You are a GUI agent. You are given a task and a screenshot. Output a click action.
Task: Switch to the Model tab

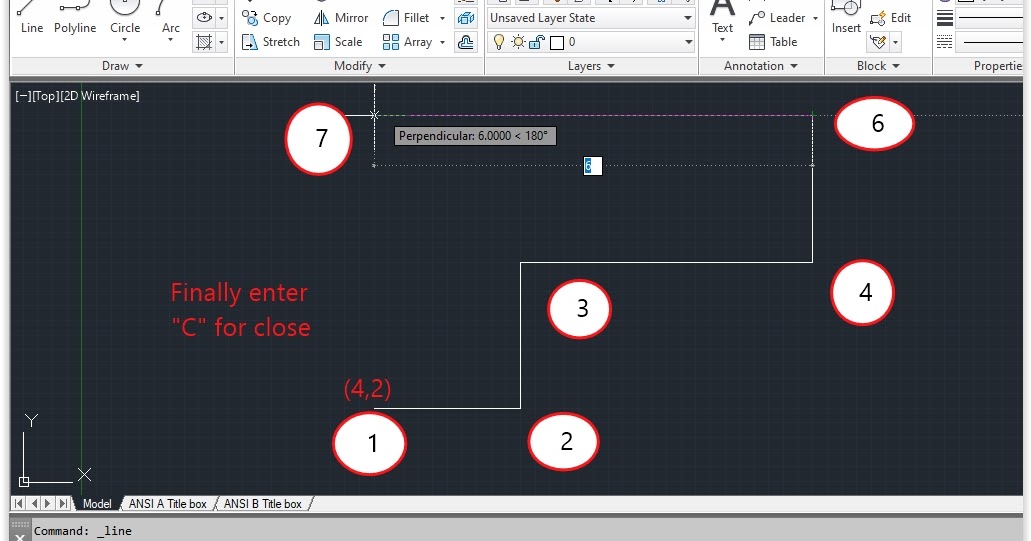(x=97, y=504)
